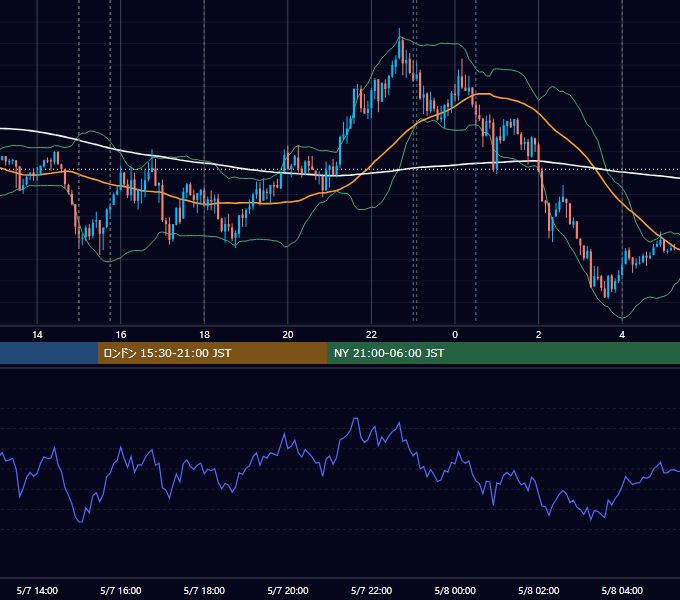Click the 4 hour axis label
The height and width of the screenshot is (600, 680).
click(x=622, y=335)
